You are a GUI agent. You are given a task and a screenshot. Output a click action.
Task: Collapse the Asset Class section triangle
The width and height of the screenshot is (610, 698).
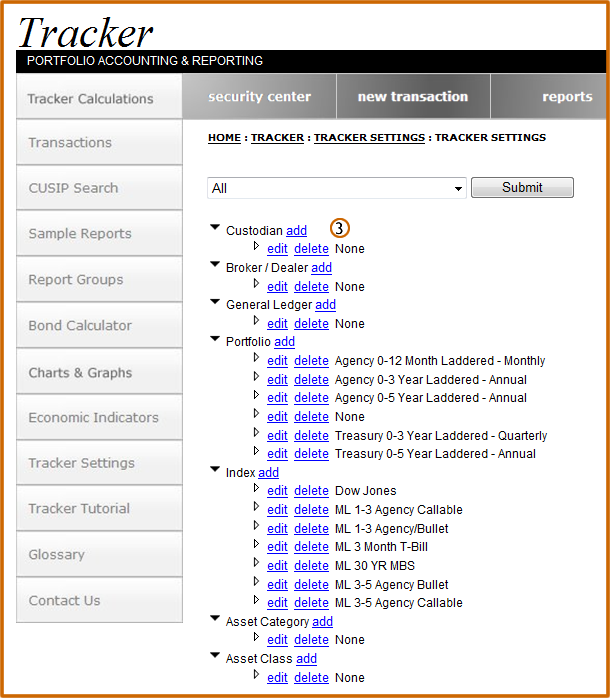215,655
